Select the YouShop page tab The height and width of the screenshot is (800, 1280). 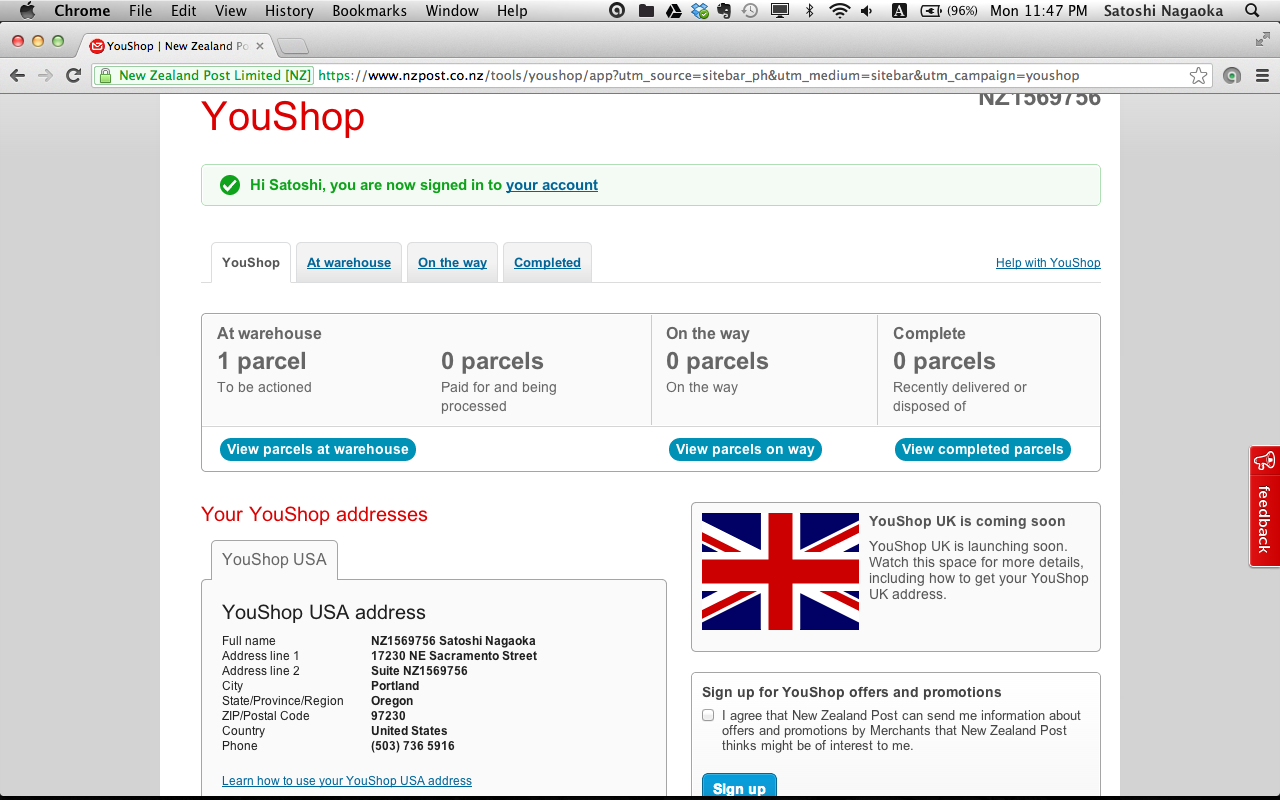tap(251, 263)
